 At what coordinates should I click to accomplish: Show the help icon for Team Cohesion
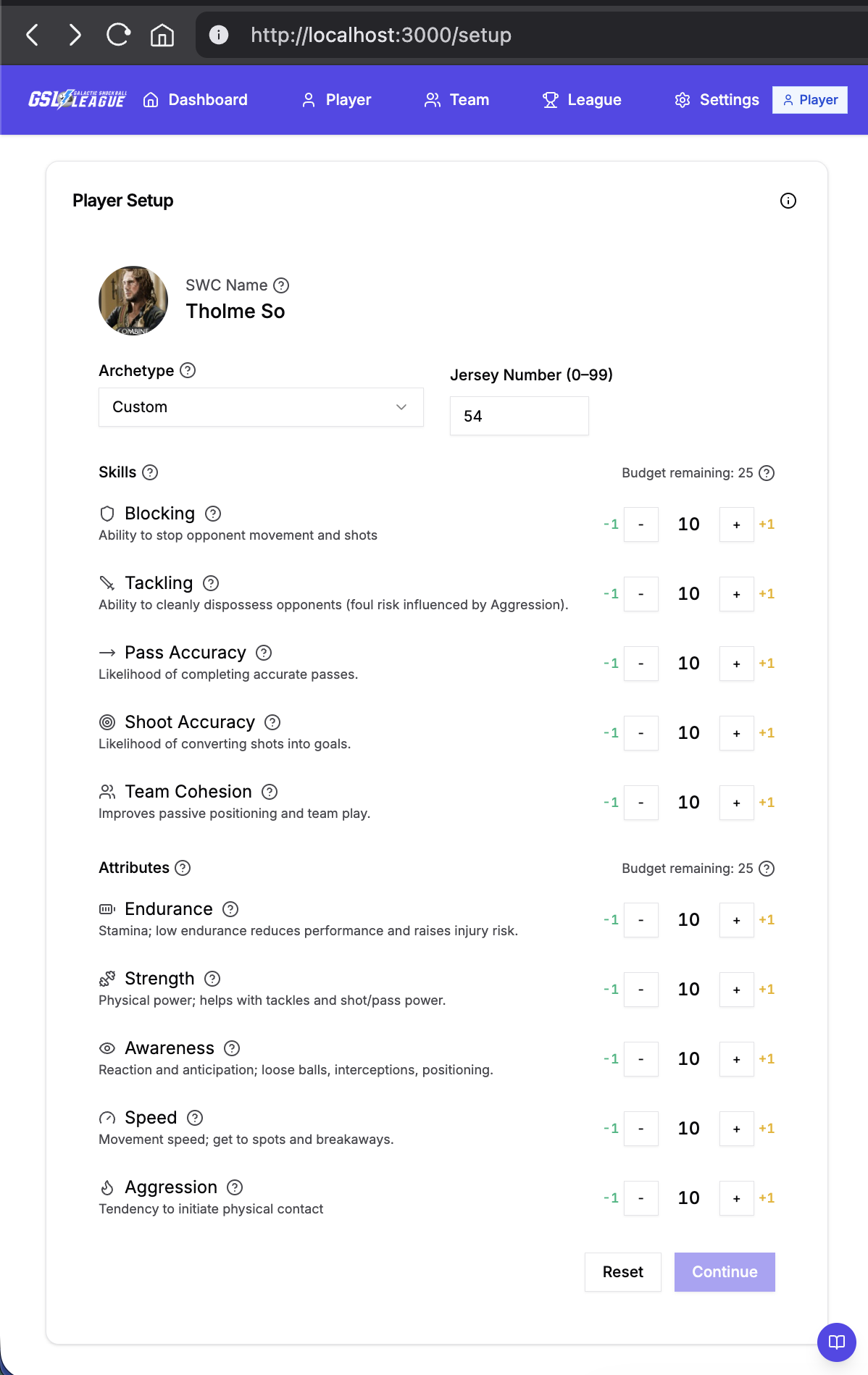coord(270,792)
